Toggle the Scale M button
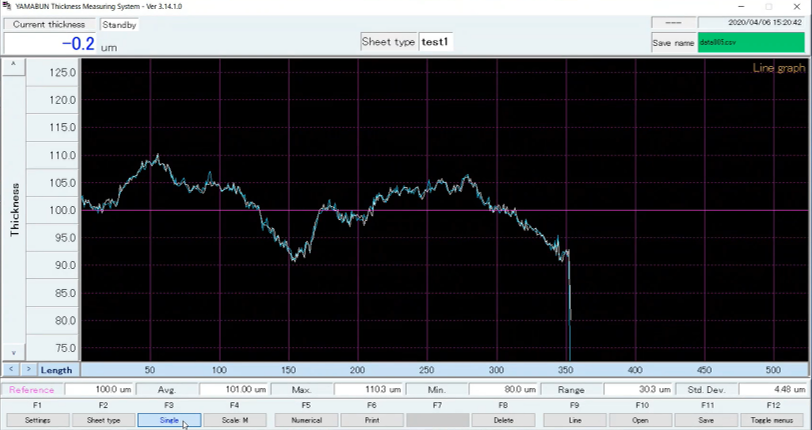Image resolution: width=812 pixels, height=430 pixels. pos(234,421)
